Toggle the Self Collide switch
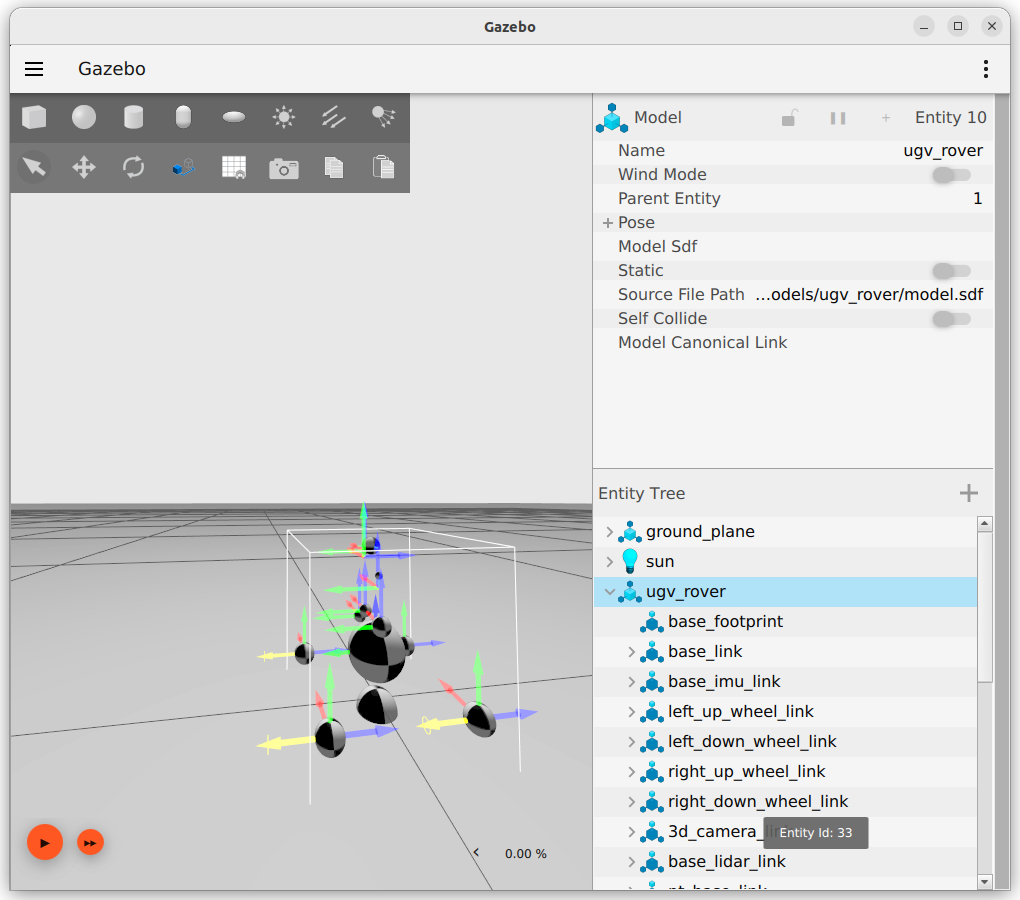 click(951, 319)
